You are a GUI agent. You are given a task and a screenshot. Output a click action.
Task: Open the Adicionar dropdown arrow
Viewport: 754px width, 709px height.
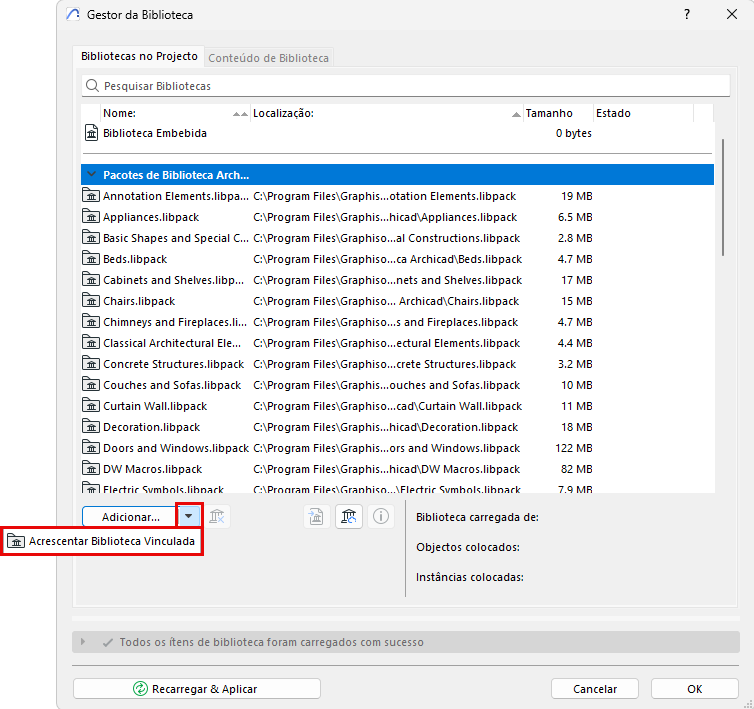click(x=188, y=516)
